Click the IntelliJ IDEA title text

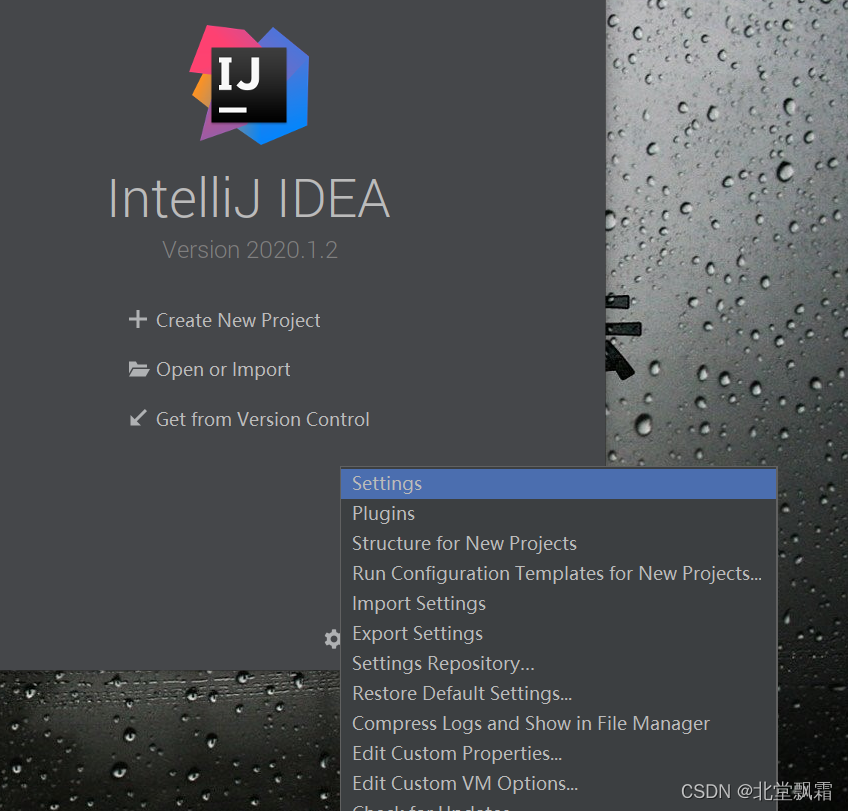(249, 198)
